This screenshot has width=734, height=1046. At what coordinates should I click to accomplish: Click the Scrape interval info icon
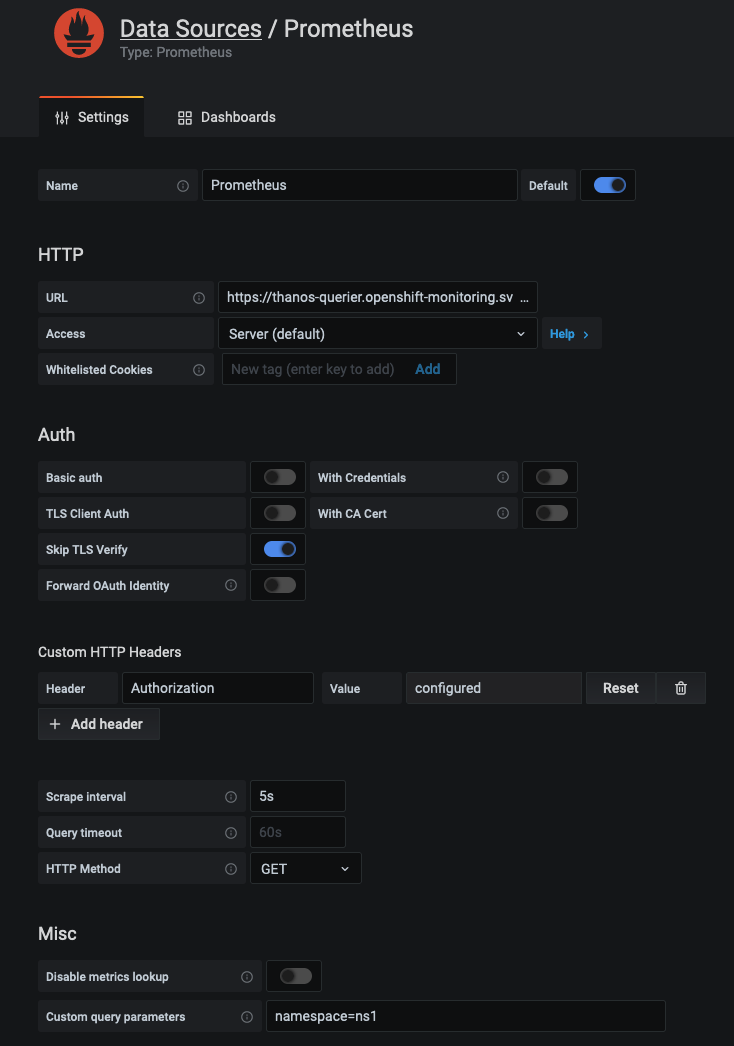(x=231, y=797)
